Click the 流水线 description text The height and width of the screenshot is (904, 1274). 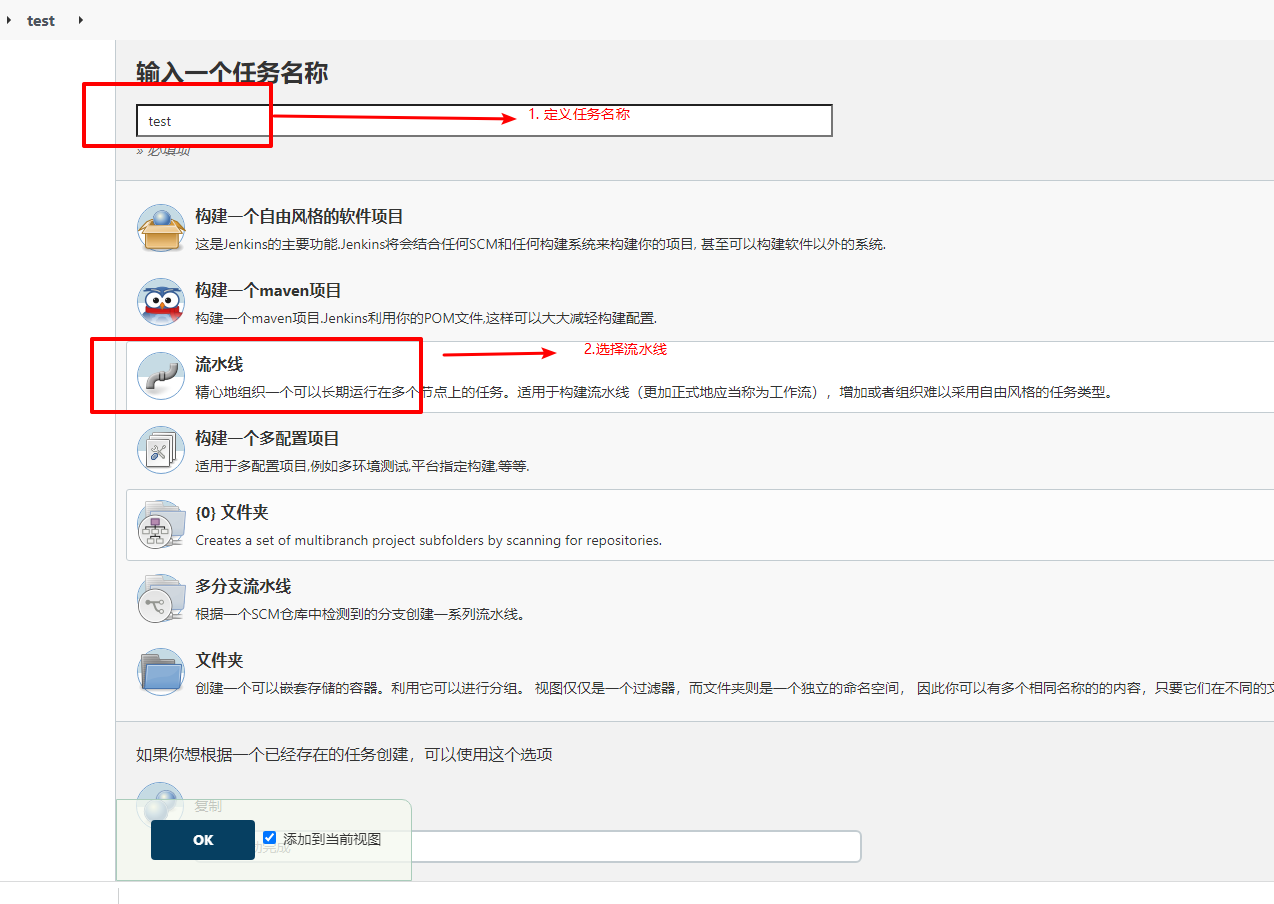tap(654, 392)
